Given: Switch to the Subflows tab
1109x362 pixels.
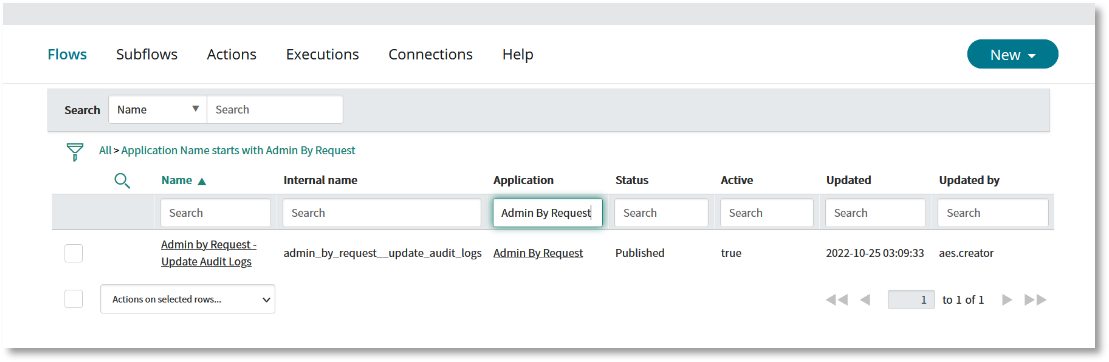Looking at the screenshot, I should coord(147,54).
